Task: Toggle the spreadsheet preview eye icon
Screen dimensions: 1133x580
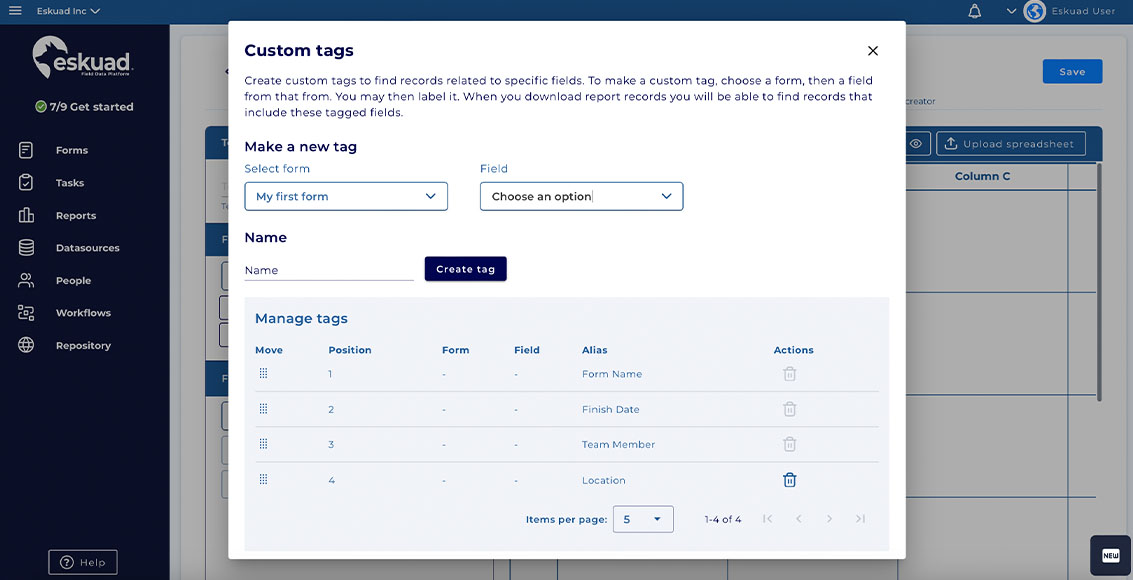Action: (x=915, y=143)
